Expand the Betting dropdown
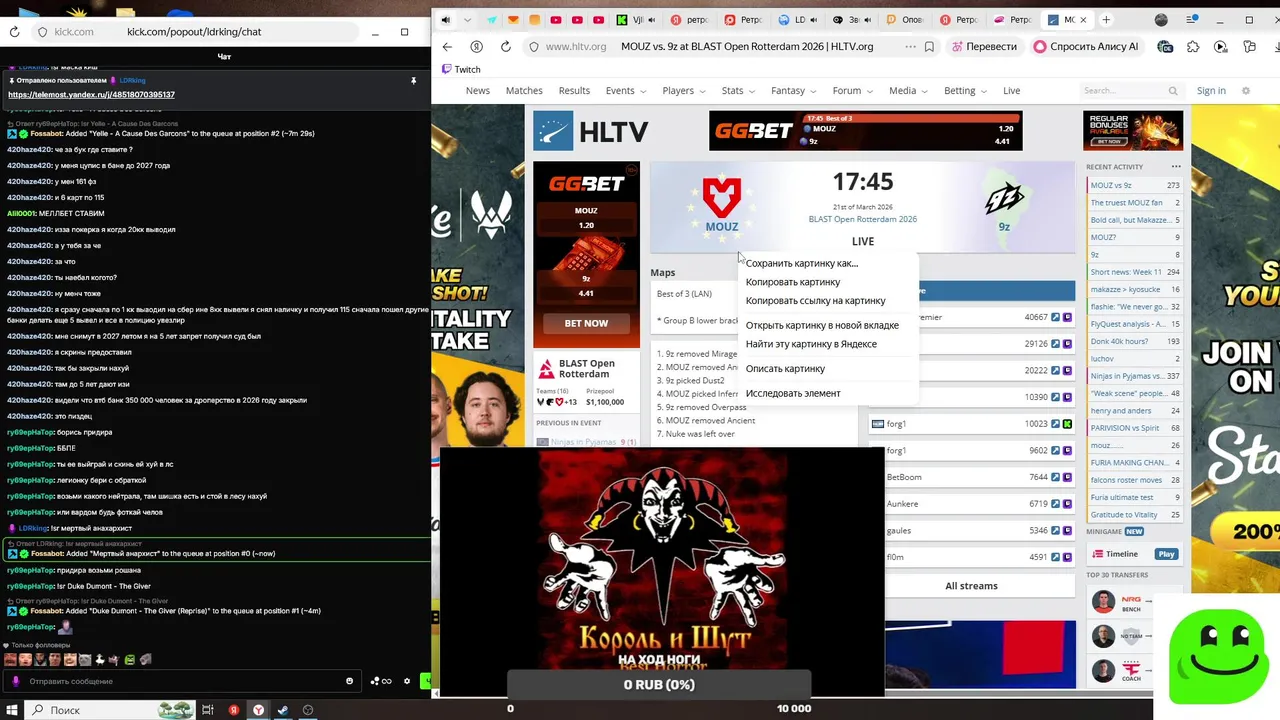 pyautogui.click(x=965, y=91)
